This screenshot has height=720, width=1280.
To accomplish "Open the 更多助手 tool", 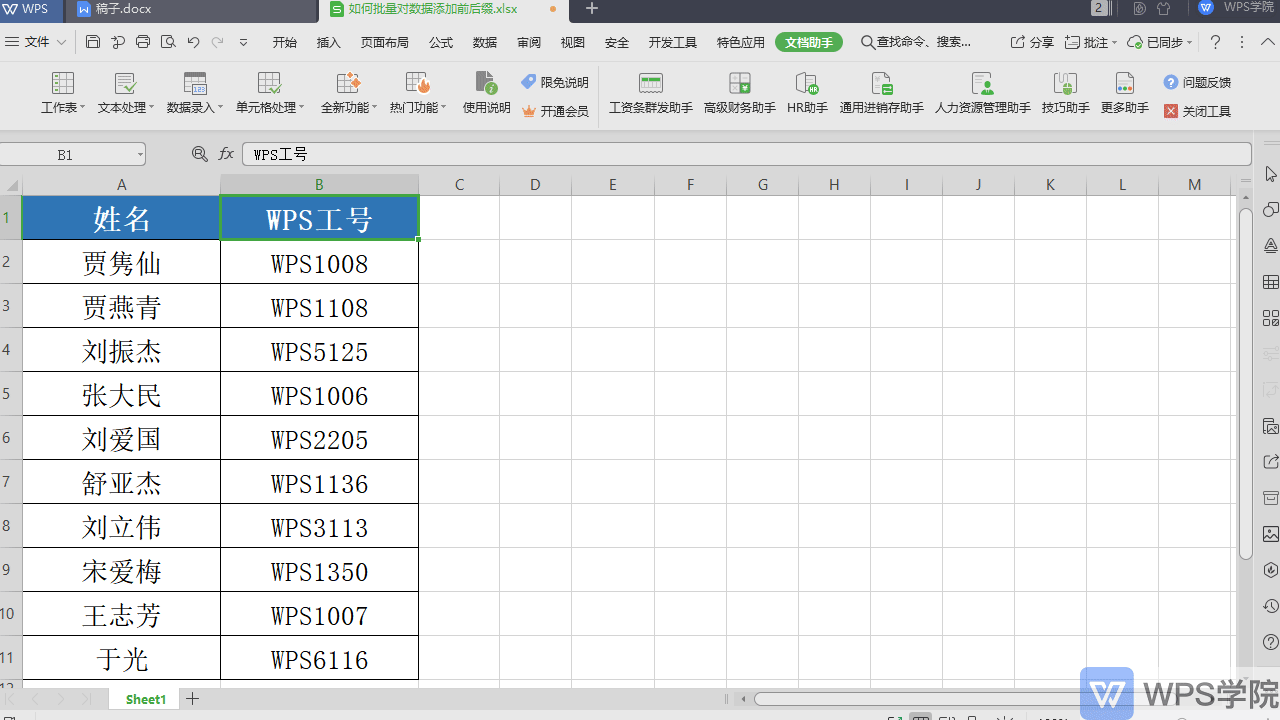I will point(1124,93).
